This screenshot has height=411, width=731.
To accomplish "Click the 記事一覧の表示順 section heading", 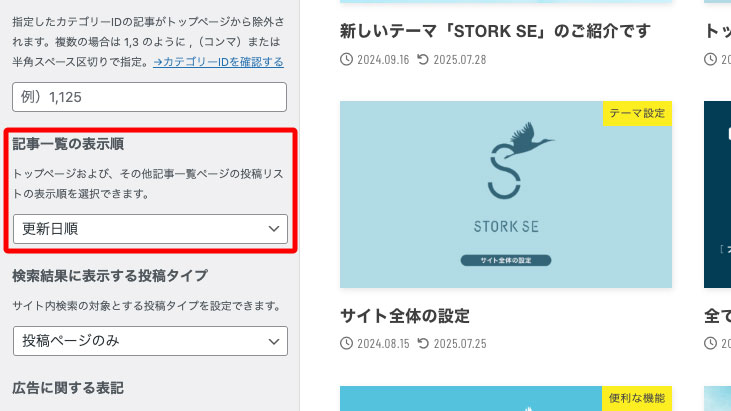I will [x=67, y=145].
